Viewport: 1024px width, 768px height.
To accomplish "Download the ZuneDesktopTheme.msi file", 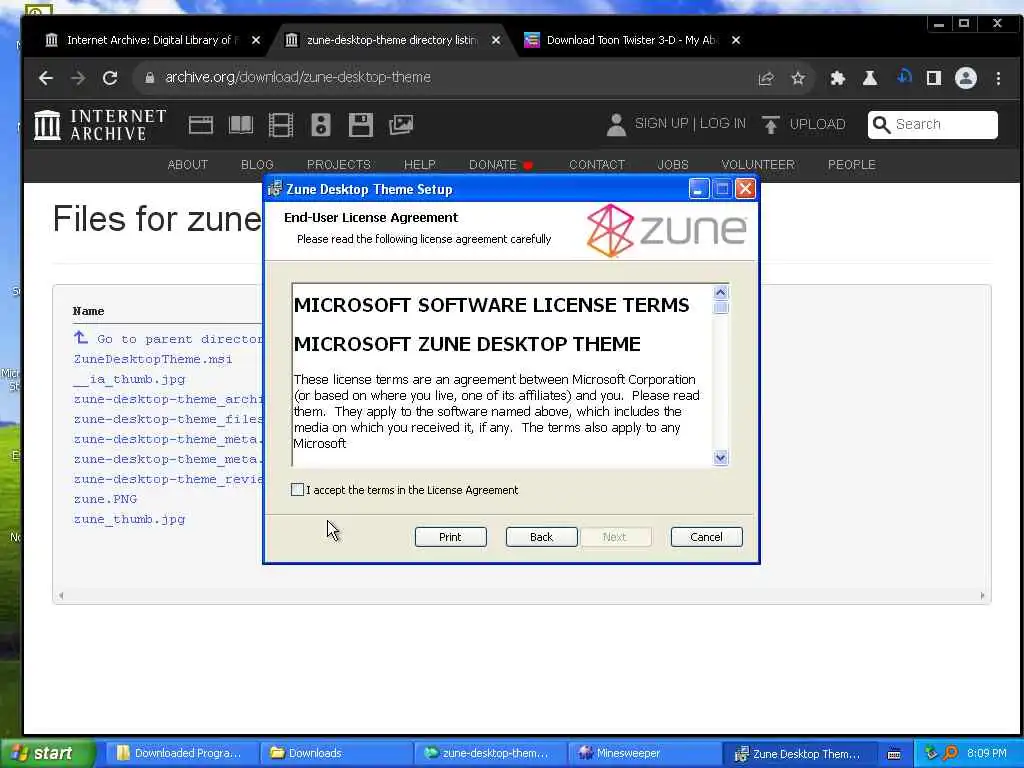I will point(153,359).
